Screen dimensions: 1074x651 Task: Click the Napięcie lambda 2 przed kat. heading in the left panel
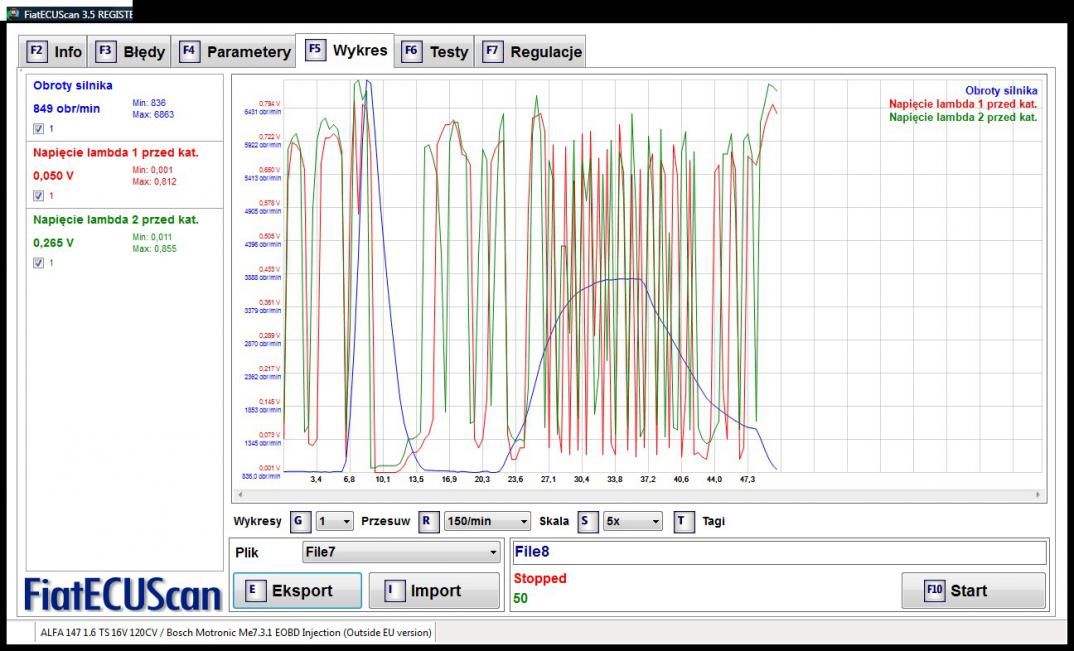116,220
